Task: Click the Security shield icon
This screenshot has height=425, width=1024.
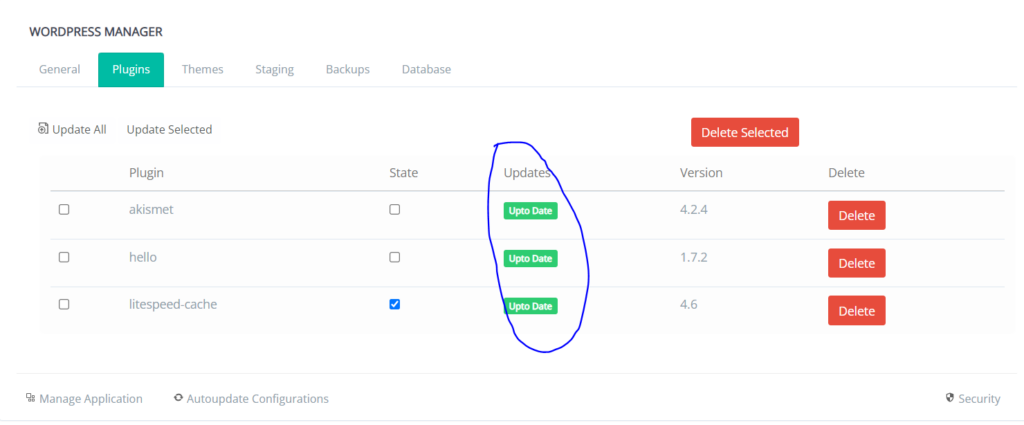Action: pos(949,398)
